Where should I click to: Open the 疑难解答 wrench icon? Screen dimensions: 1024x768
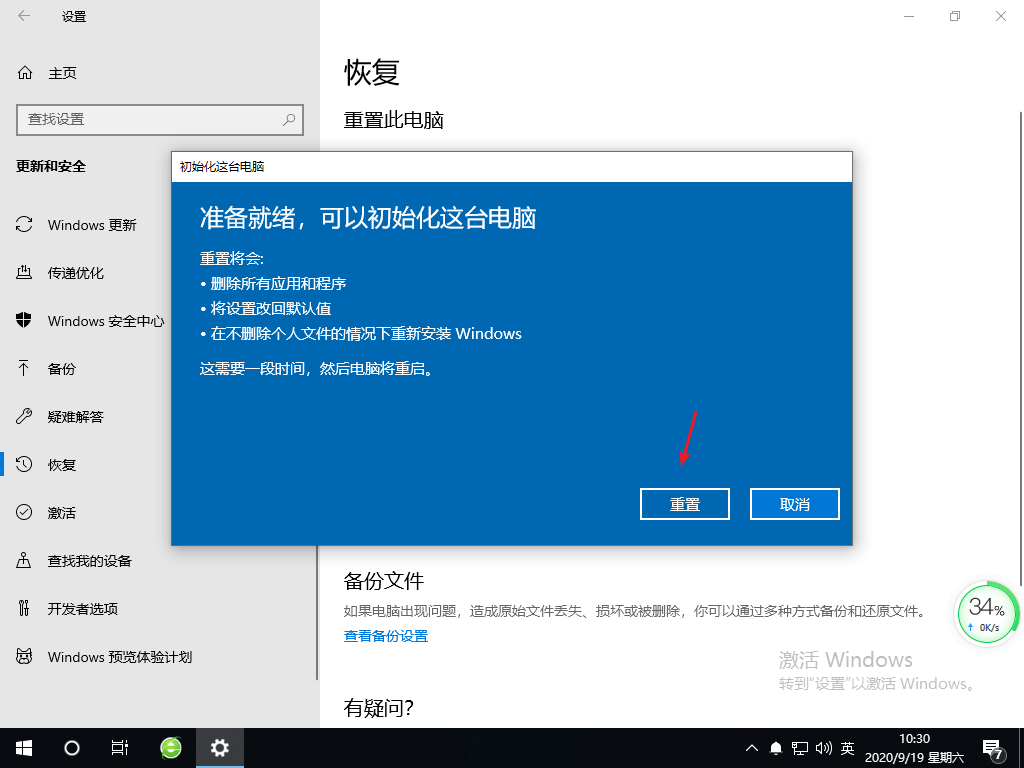[25, 417]
